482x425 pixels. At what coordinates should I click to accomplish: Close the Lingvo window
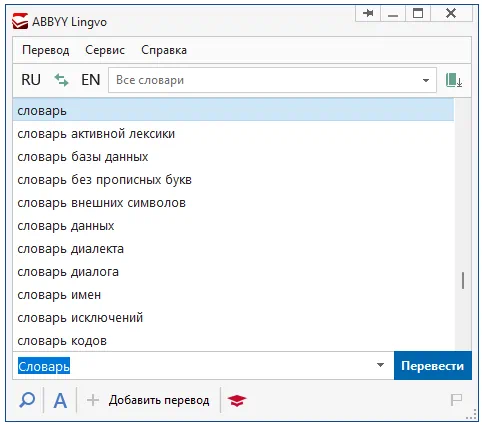tap(451, 13)
